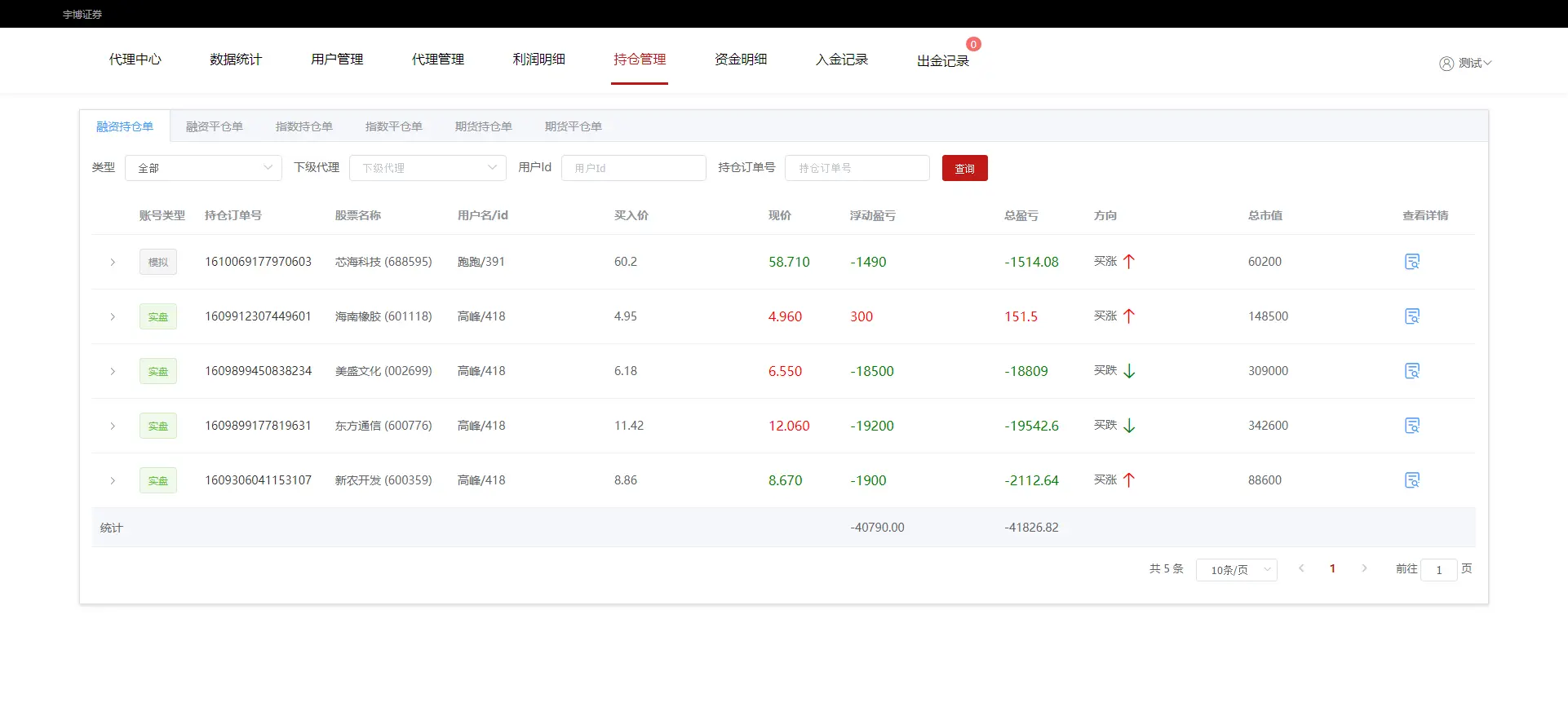The image size is (1568, 707).
Task: Open details icon for 美盛文化 row
Action: [x=1412, y=371]
